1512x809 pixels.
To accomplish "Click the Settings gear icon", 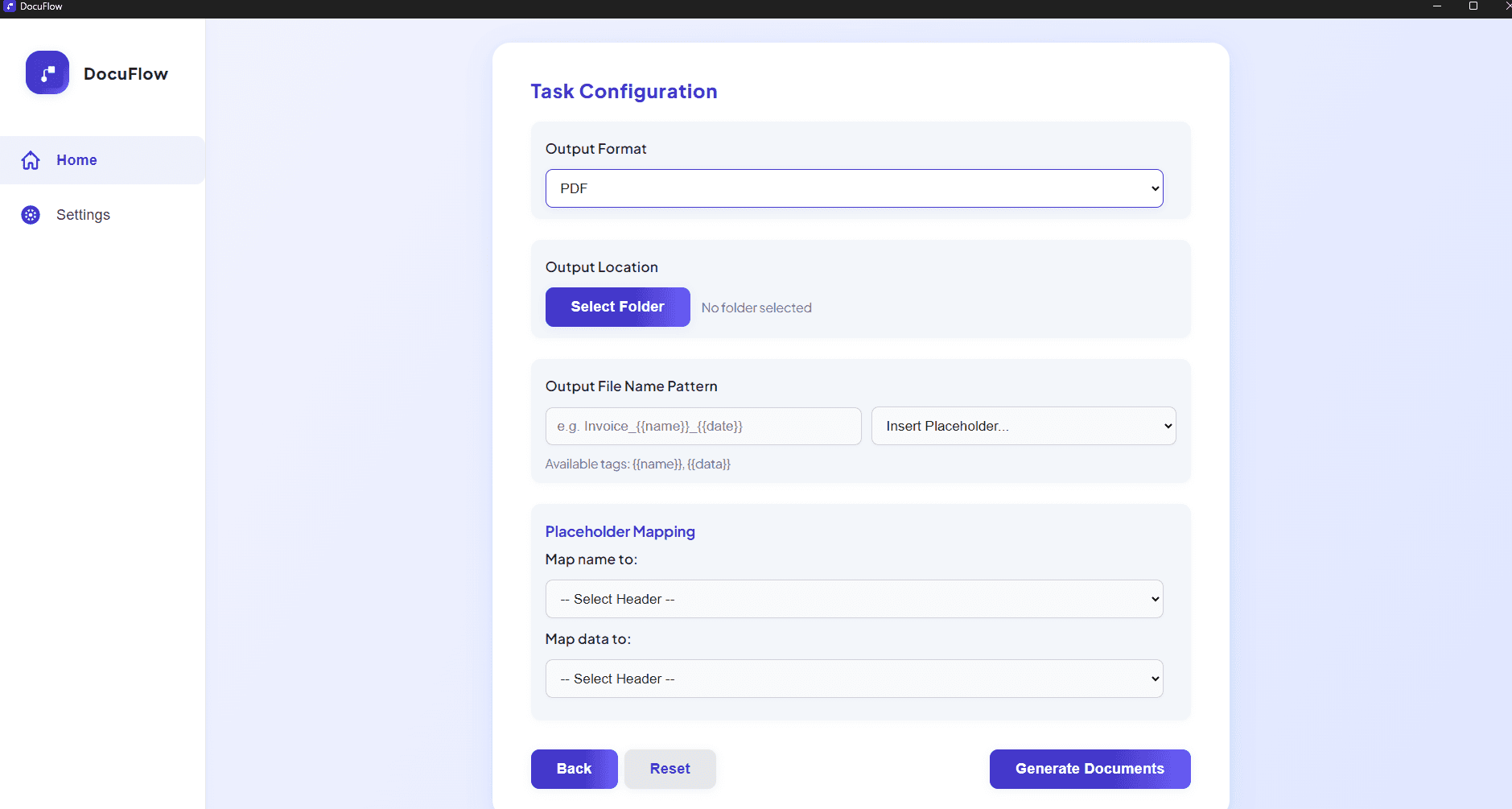I will [x=31, y=215].
